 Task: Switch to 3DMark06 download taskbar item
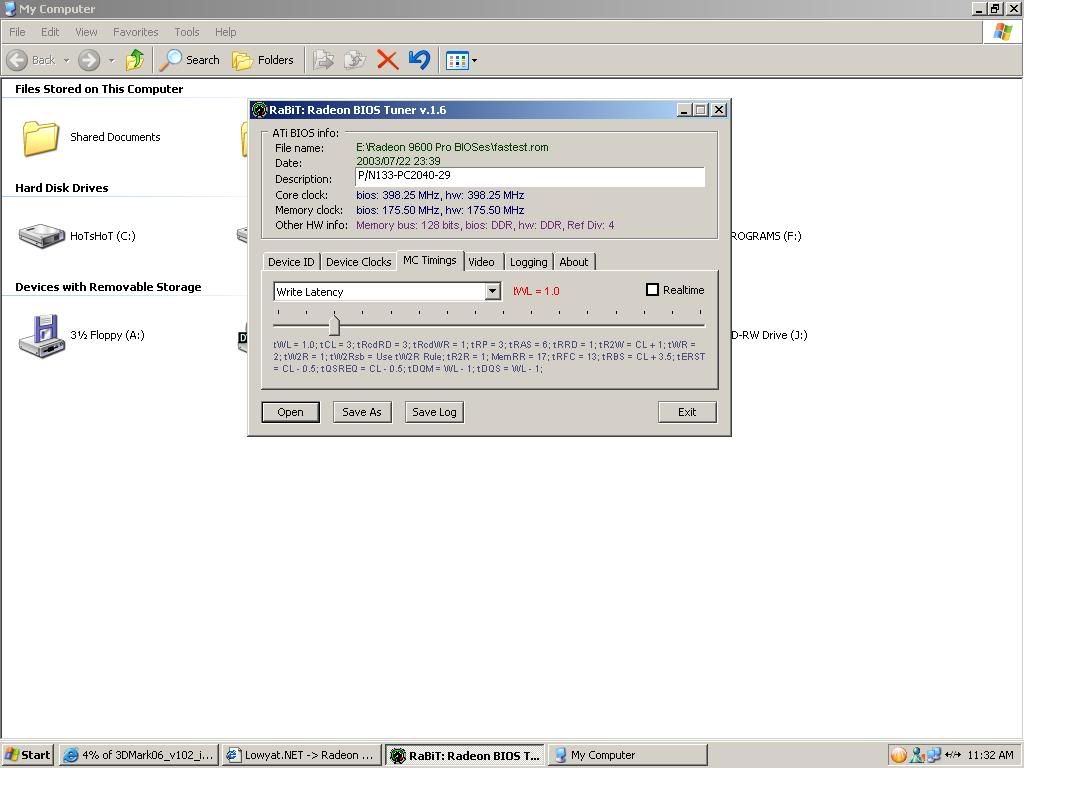[139, 755]
